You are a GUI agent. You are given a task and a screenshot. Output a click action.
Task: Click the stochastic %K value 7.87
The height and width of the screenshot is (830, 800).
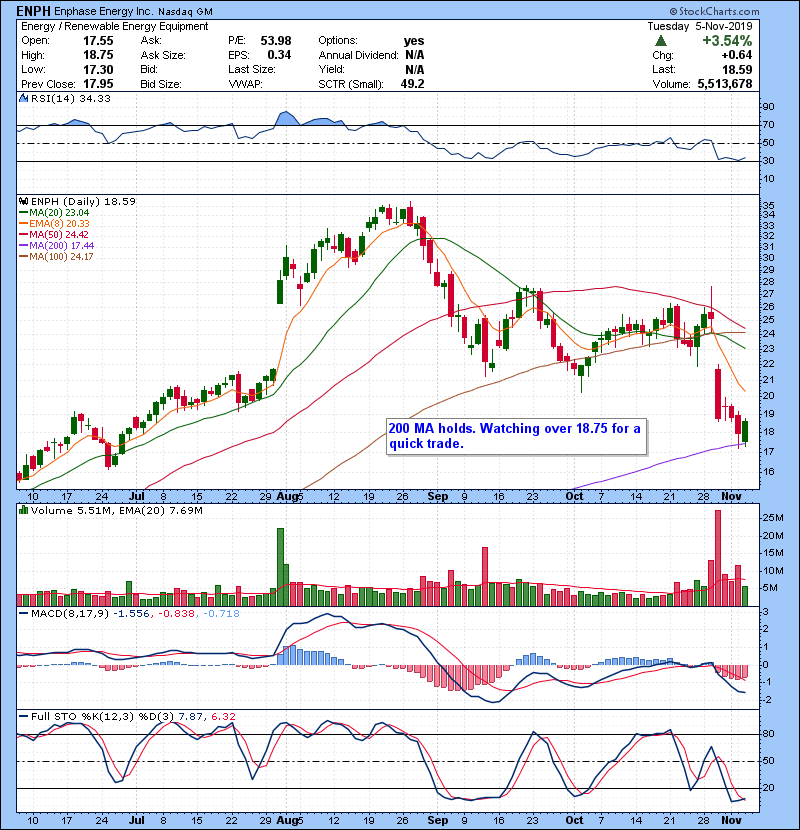191,717
